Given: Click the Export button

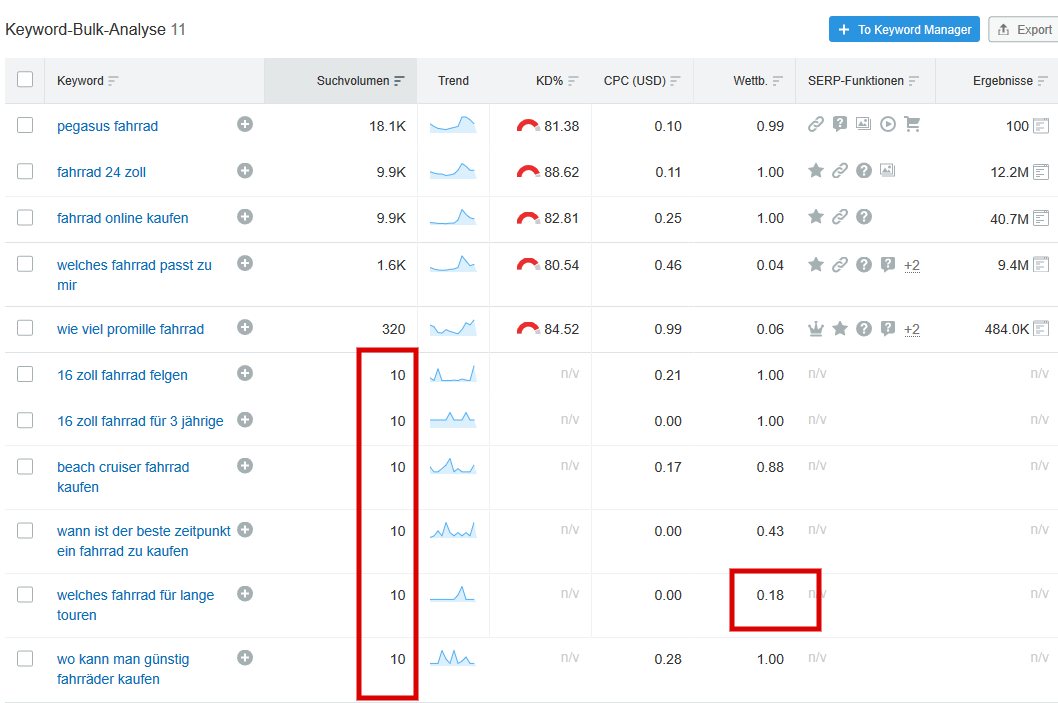Looking at the screenshot, I should pos(1024,29).
